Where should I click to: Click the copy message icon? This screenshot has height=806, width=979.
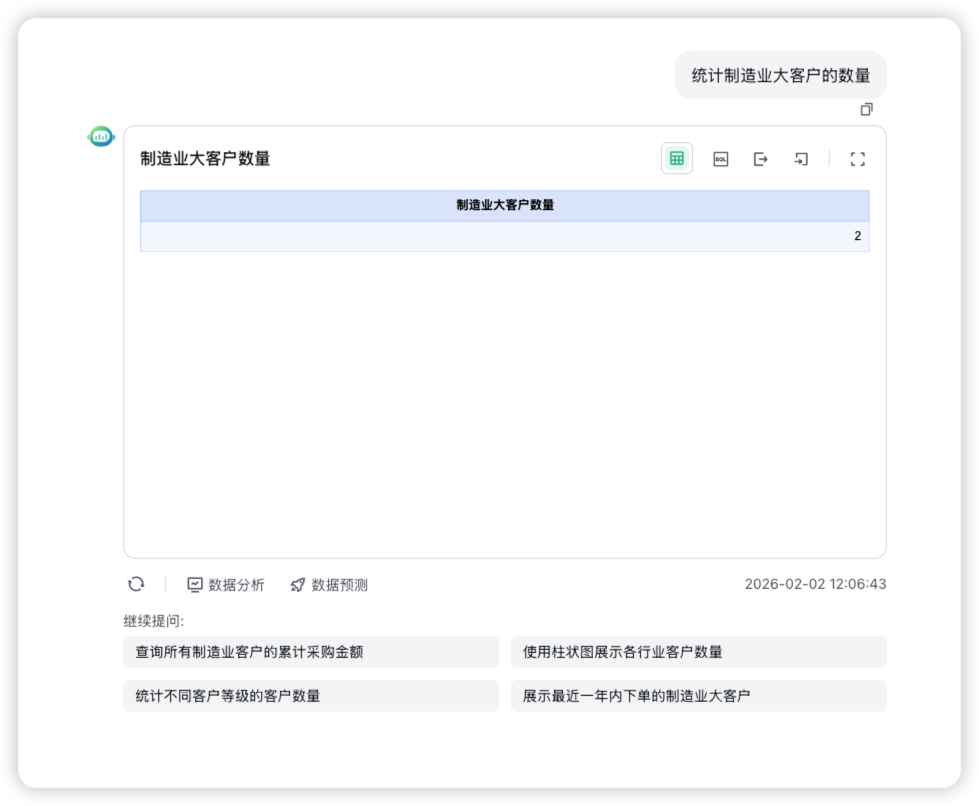[x=866, y=107]
